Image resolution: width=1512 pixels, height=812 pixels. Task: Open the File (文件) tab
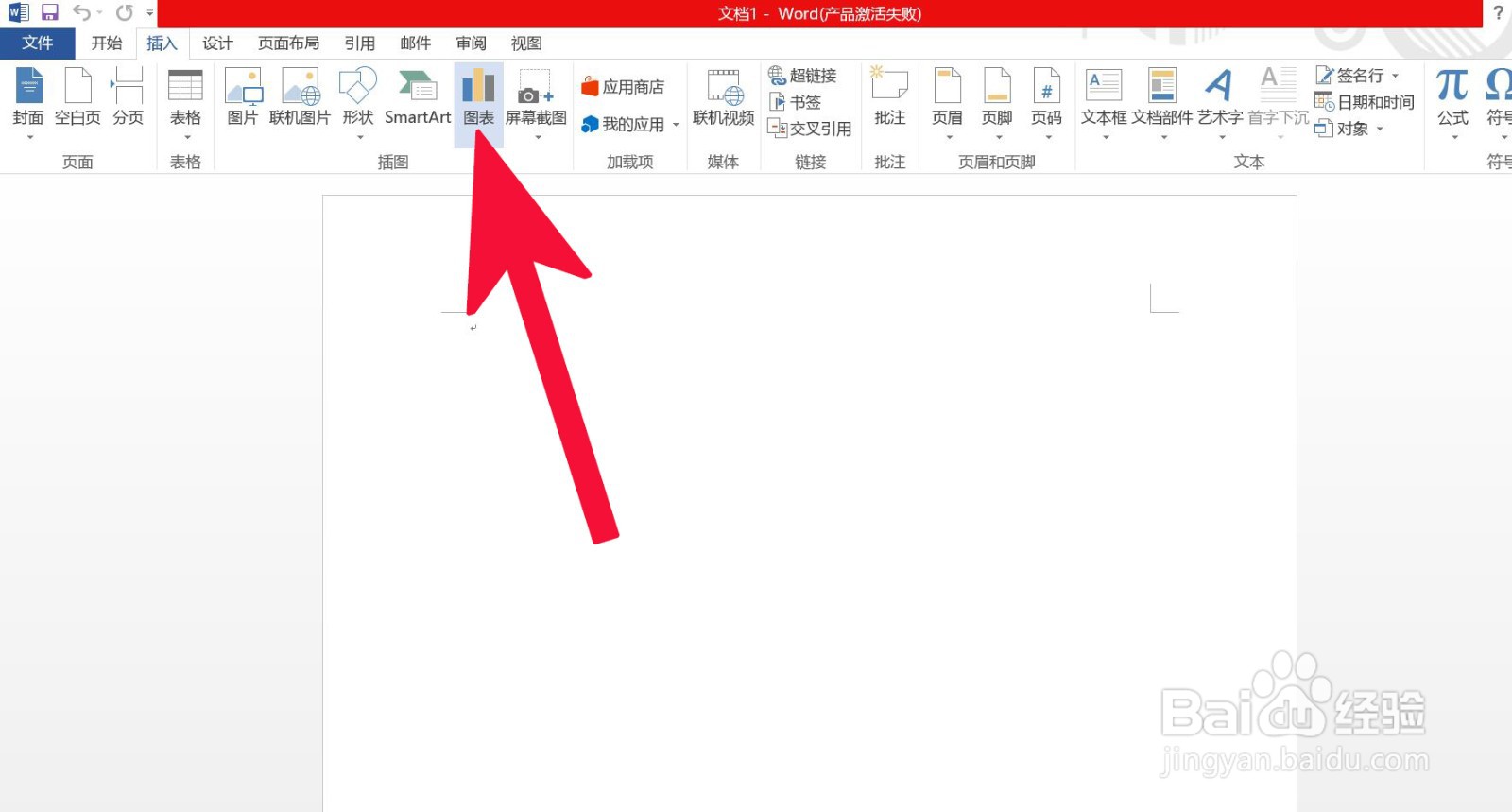[x=38, y=43]
